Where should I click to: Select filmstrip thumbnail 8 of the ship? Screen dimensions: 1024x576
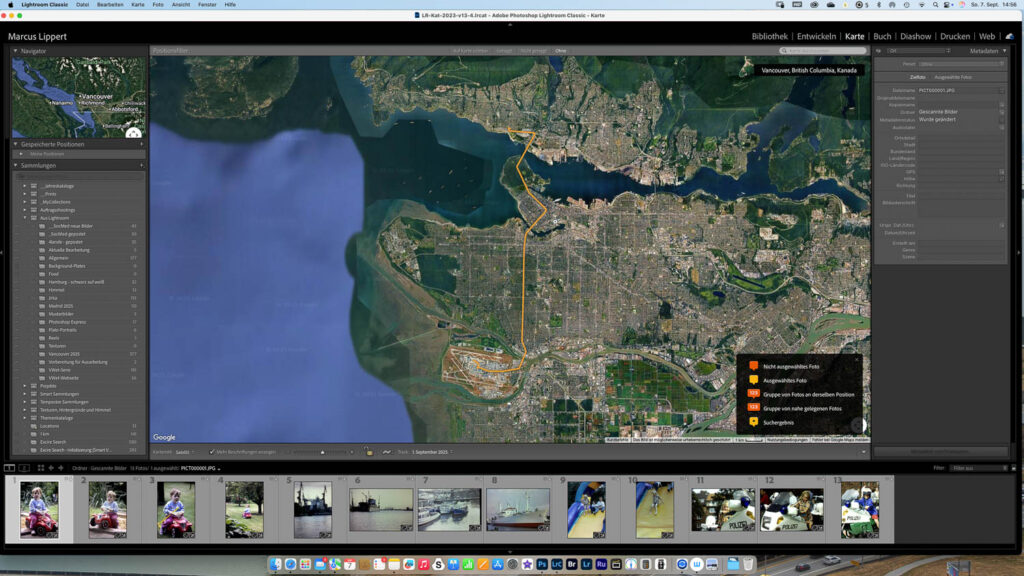point(517,509)
